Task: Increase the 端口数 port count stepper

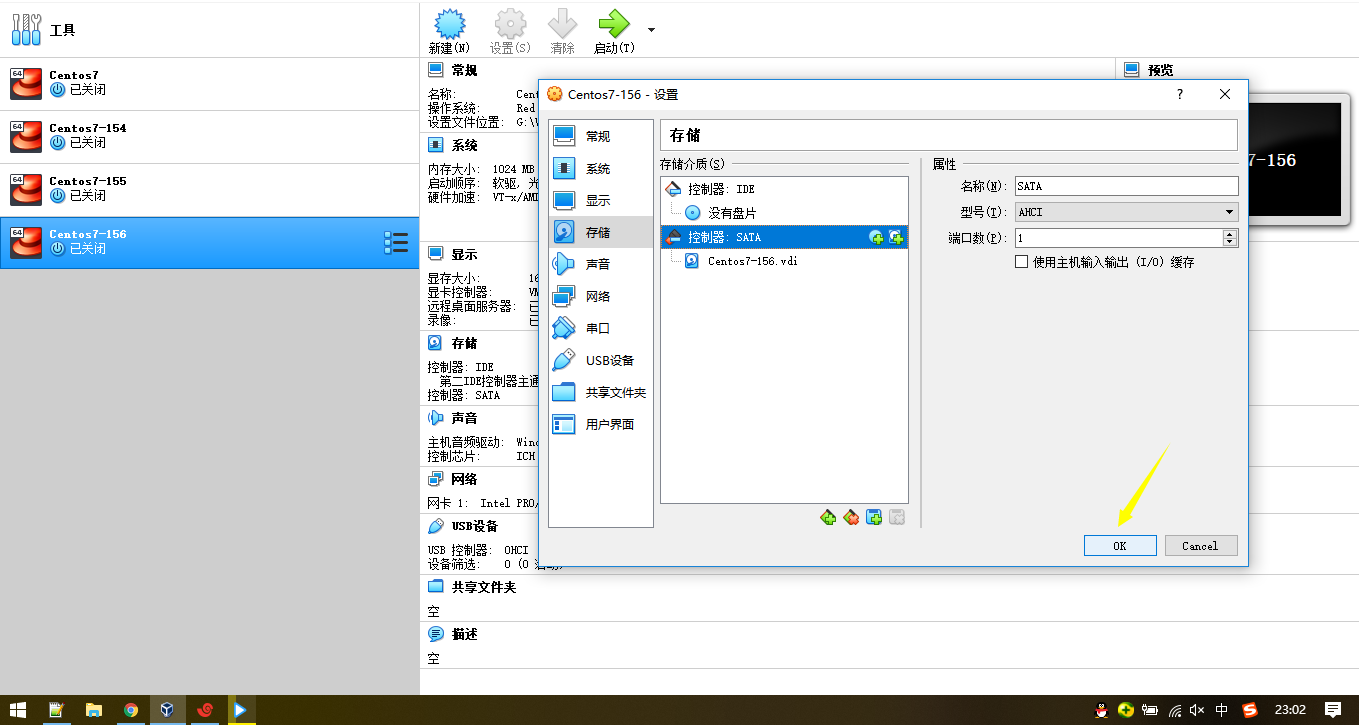Action: click(1230, 234)
